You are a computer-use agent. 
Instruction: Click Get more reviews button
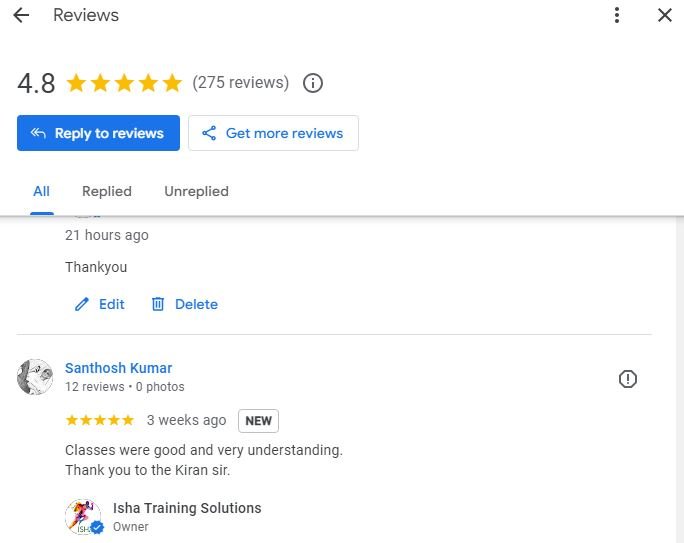tap(274, 133)
